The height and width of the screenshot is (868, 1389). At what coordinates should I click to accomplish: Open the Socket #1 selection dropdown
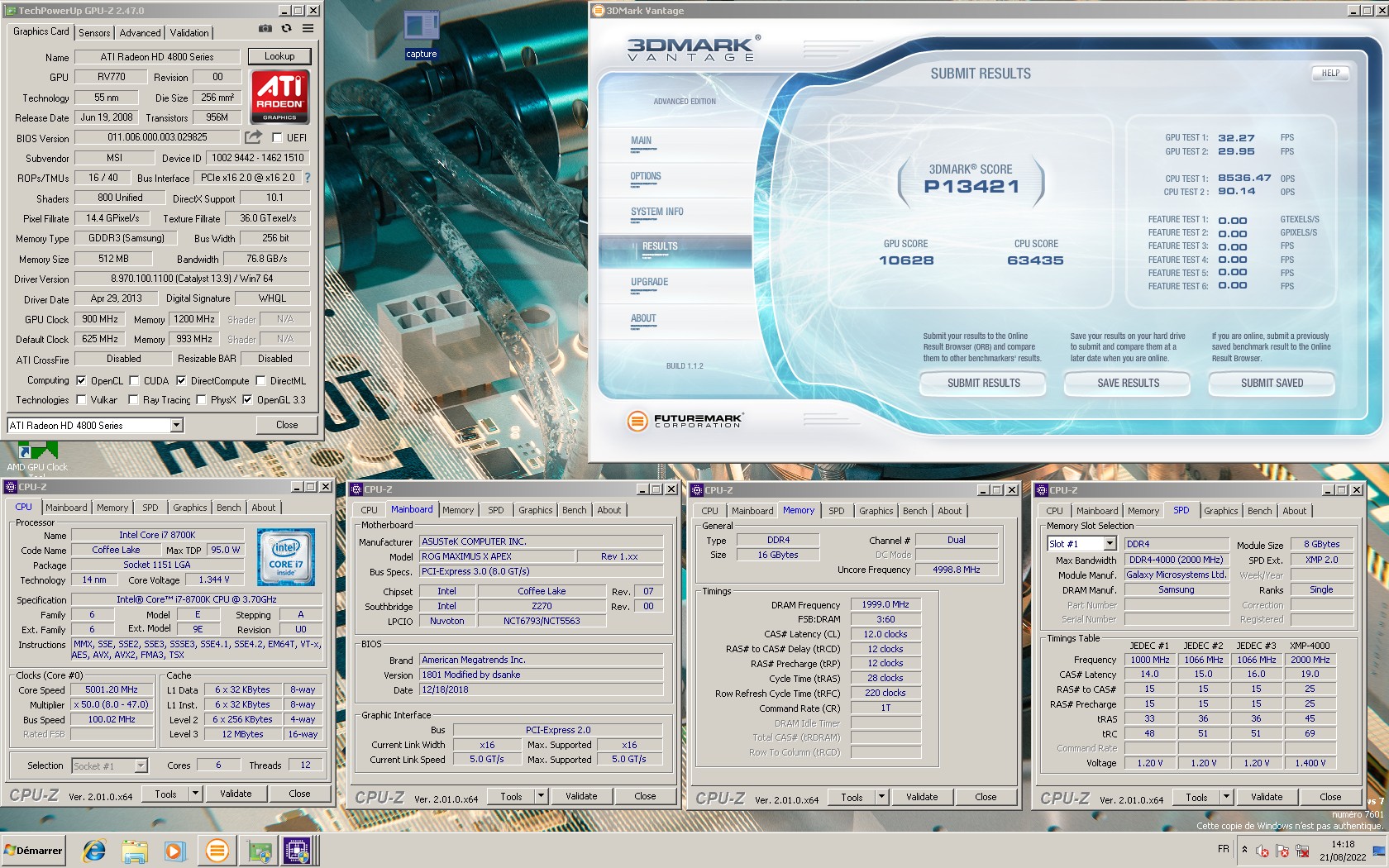(x=141, y=765)
